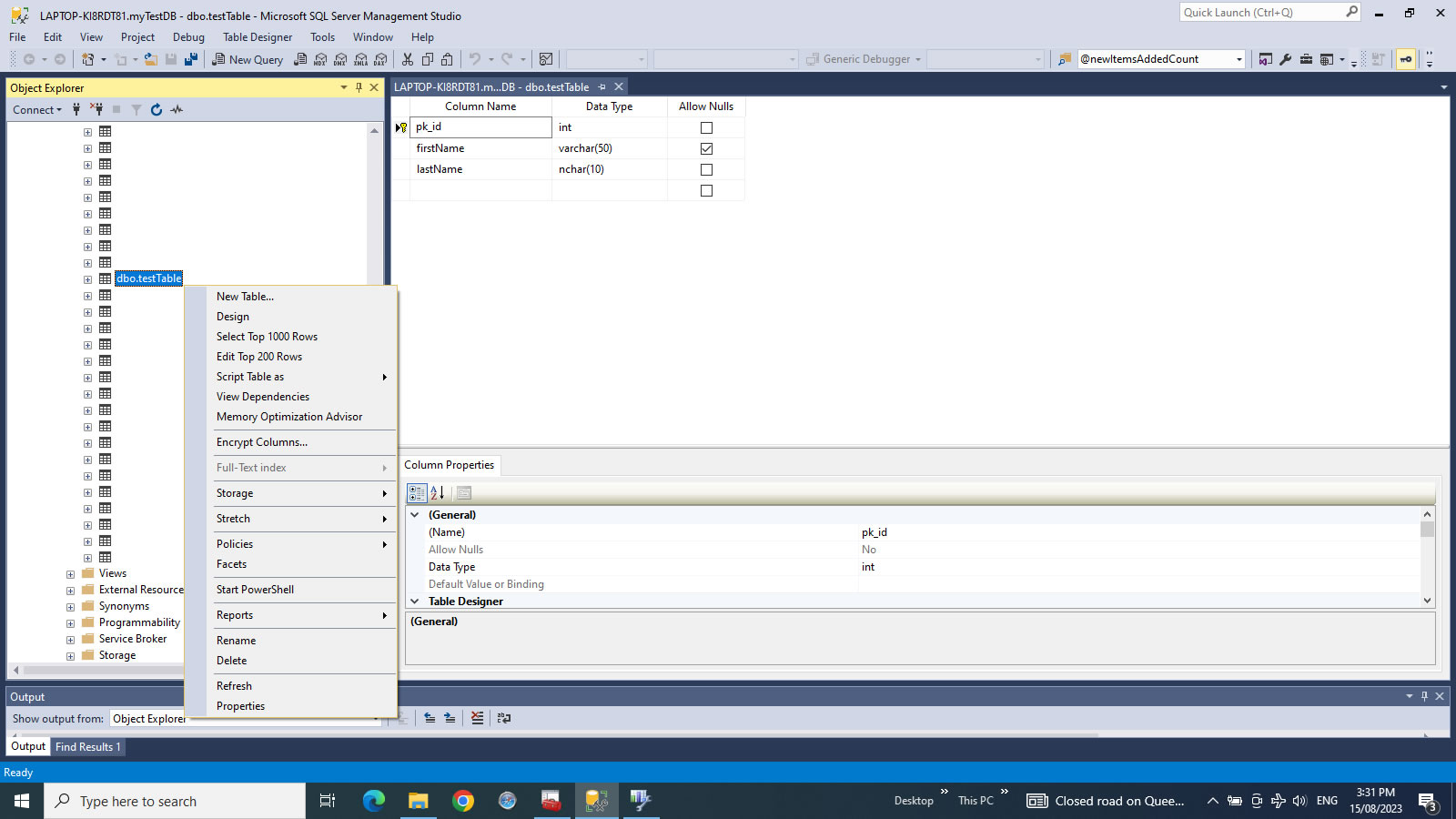The height and width of the screenshot is (819, 1456).
Task: Open File Explorer from the taskbar
Action: click(419, 801)
